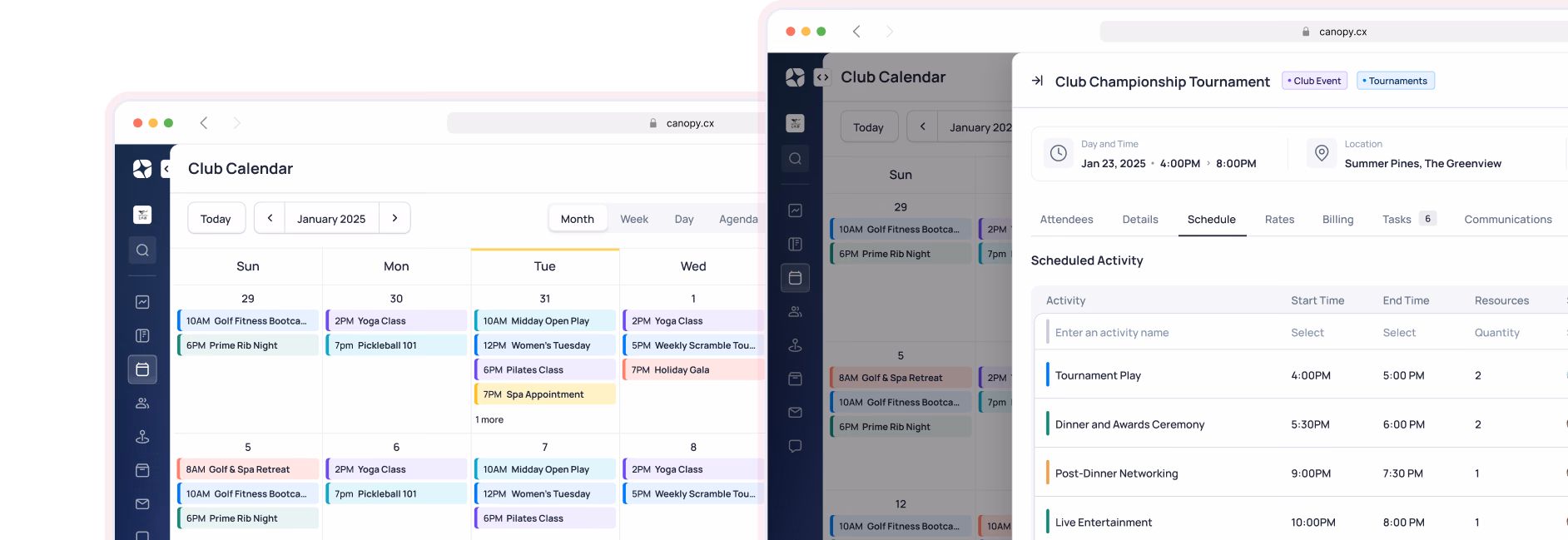
Task: Open the search icon in left window sidebar
Action: pyautogui.click(x=142, y=250)
